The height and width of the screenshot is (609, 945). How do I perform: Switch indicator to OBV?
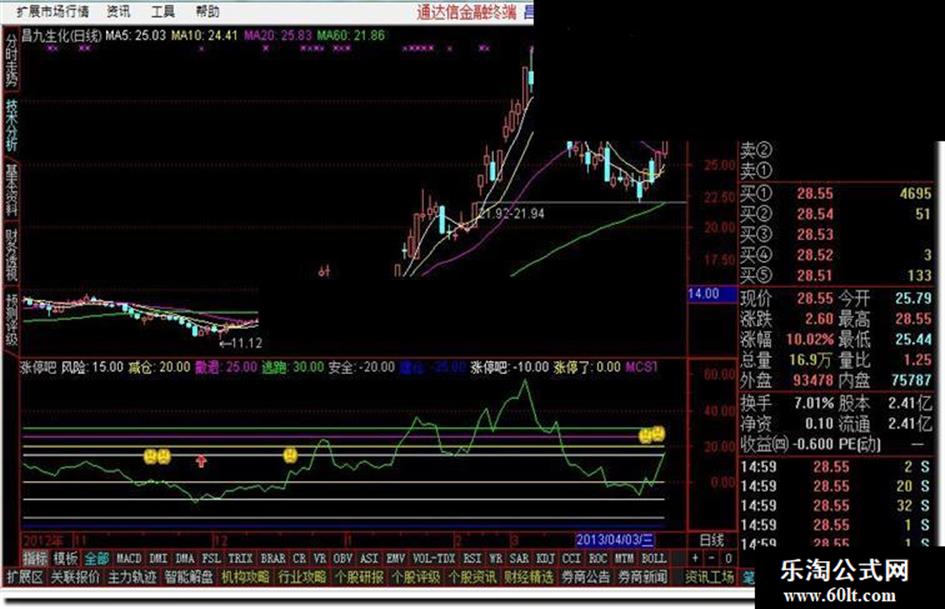(343, 558)
